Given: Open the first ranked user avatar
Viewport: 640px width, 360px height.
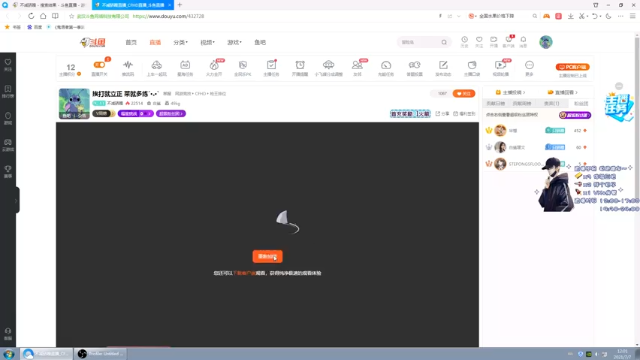Looking at the screenshot, I should click(x=500, y=130).
